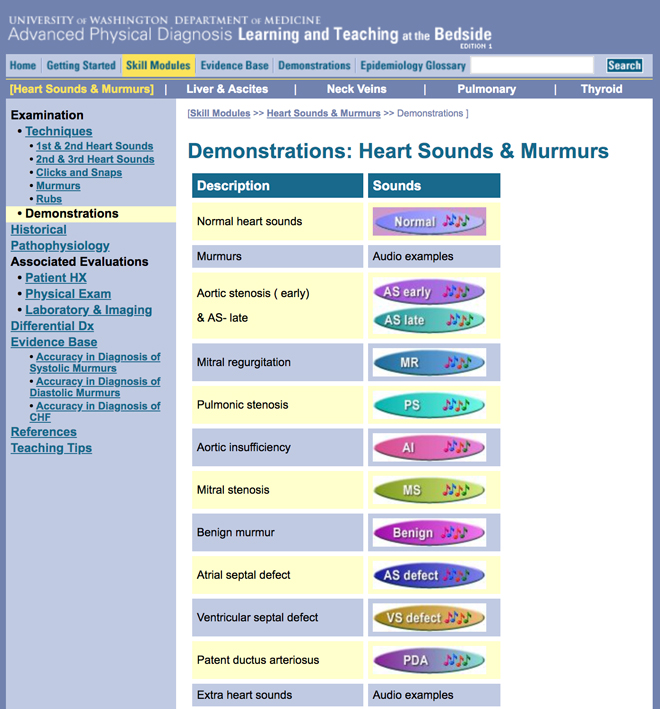Open Murmurs link in sidebar
660x709 pixels.
click(x=58, y=185)
